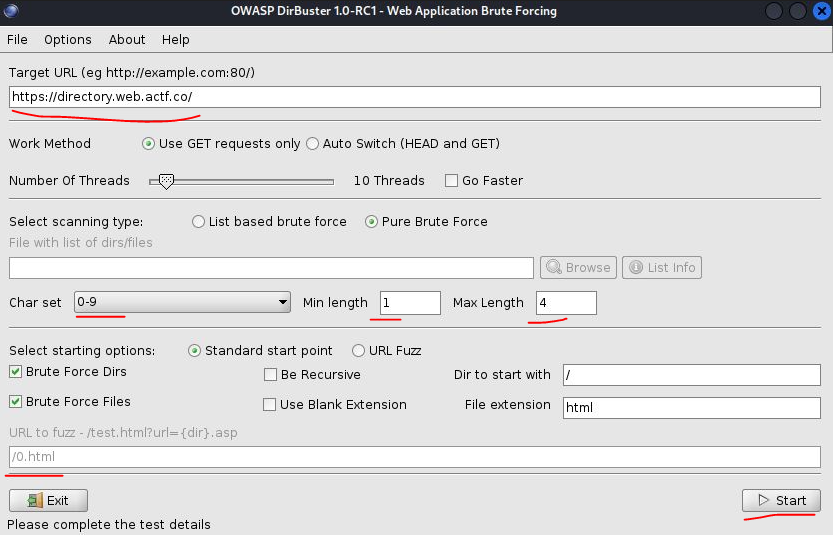Open the Options menu

coord(67,40)
